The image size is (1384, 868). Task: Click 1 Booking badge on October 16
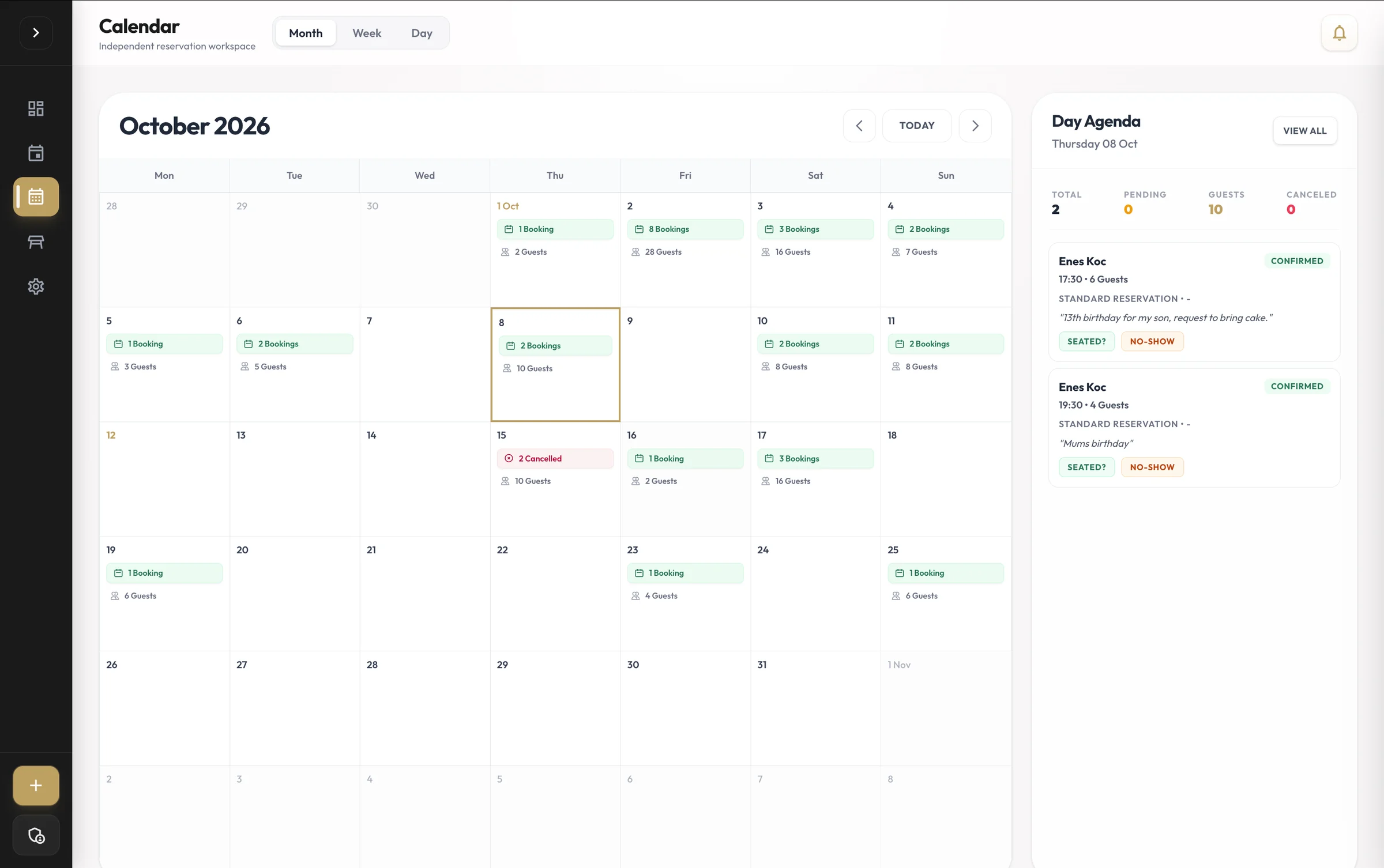tap(685, 458)
